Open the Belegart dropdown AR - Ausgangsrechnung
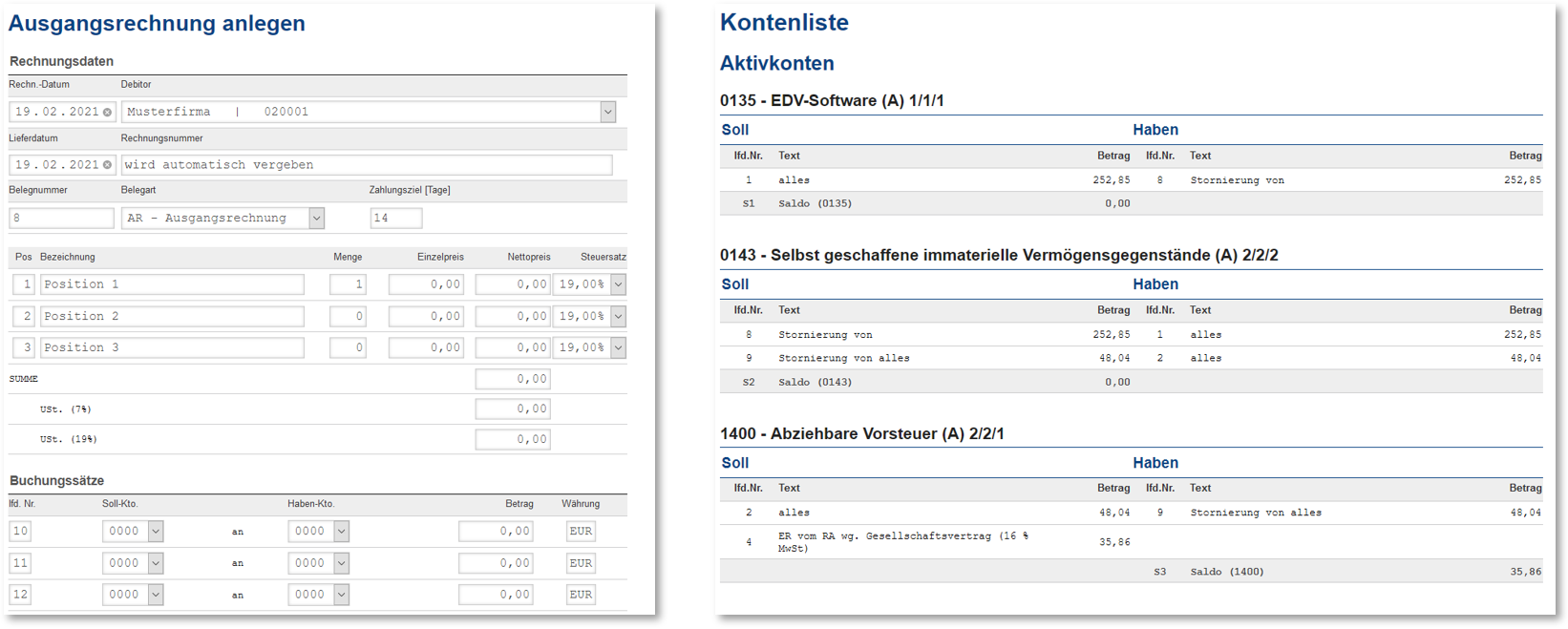1568x629 pixels. [316, 218]
